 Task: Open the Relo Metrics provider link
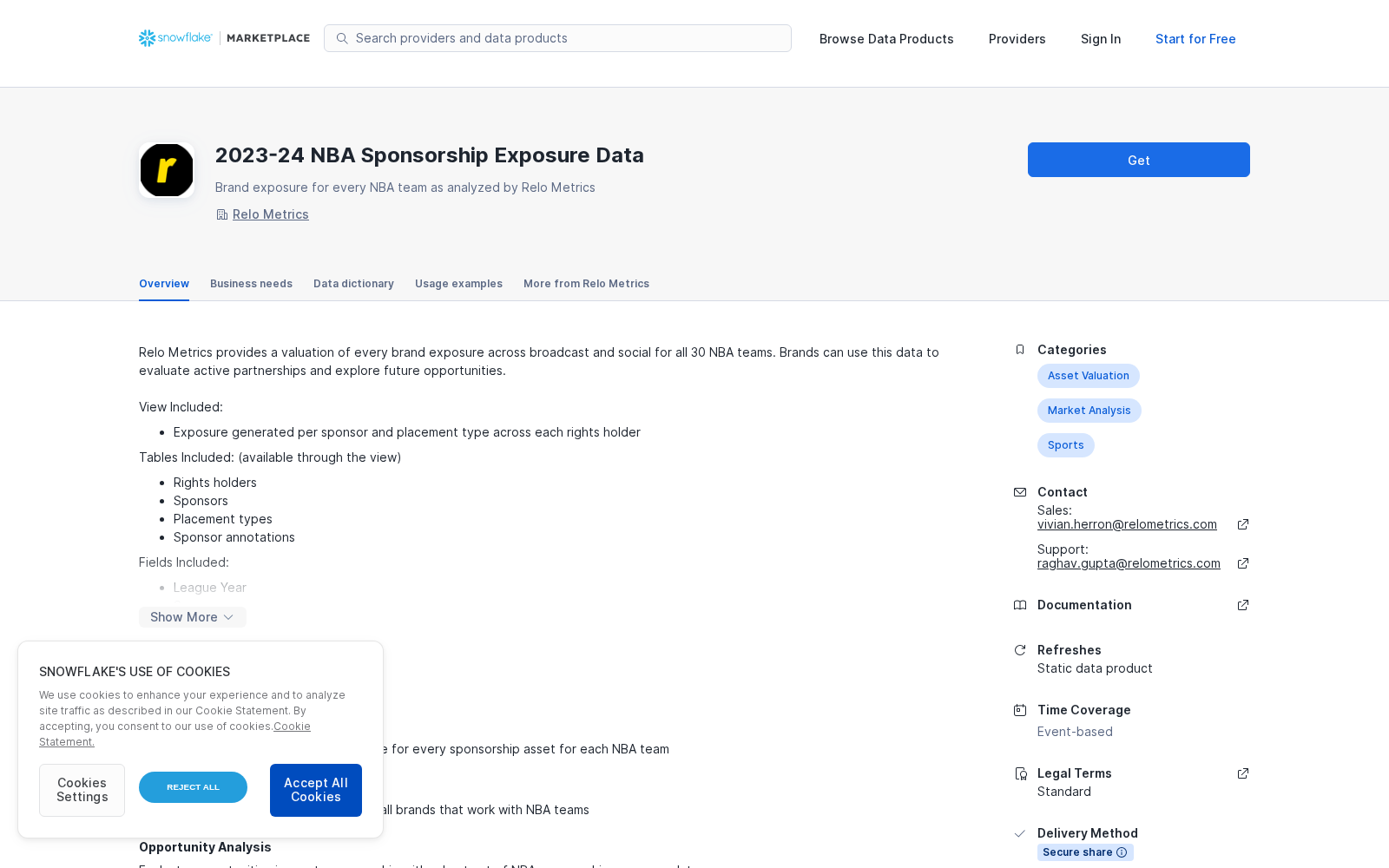pyautogui.click(x=271, y=214)
